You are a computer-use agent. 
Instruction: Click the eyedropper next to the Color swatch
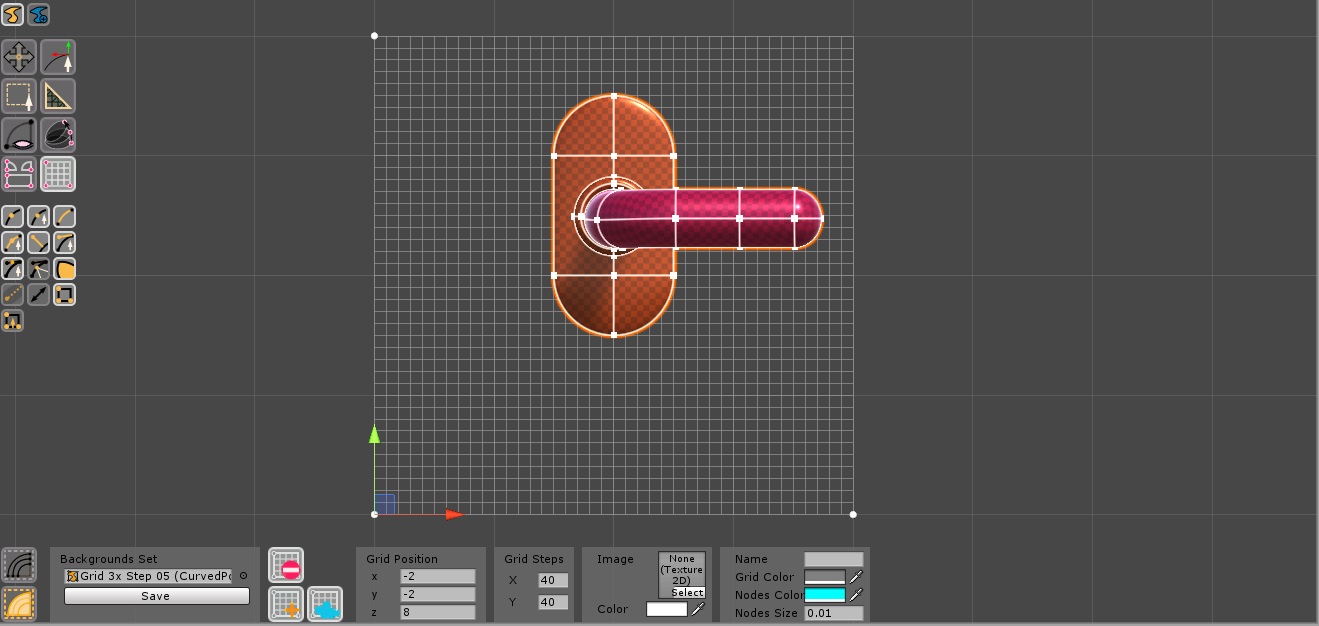pos(697,609)
